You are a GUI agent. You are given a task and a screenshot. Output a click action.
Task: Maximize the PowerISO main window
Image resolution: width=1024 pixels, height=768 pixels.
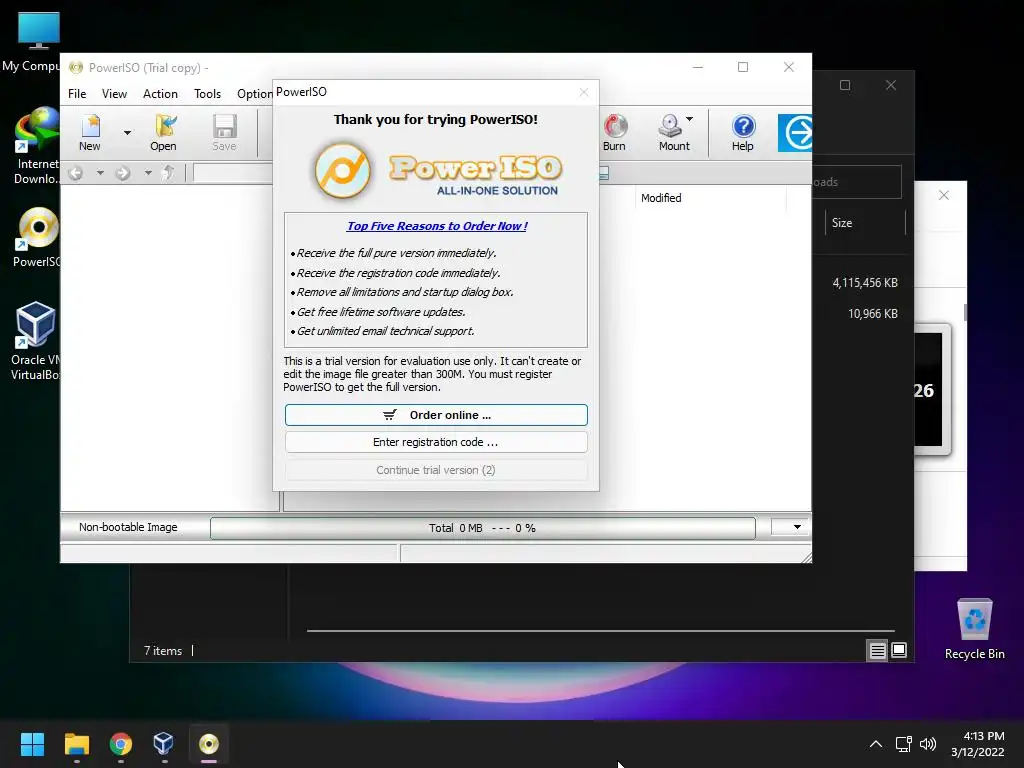pyautogui.click(x=743, y=67)
